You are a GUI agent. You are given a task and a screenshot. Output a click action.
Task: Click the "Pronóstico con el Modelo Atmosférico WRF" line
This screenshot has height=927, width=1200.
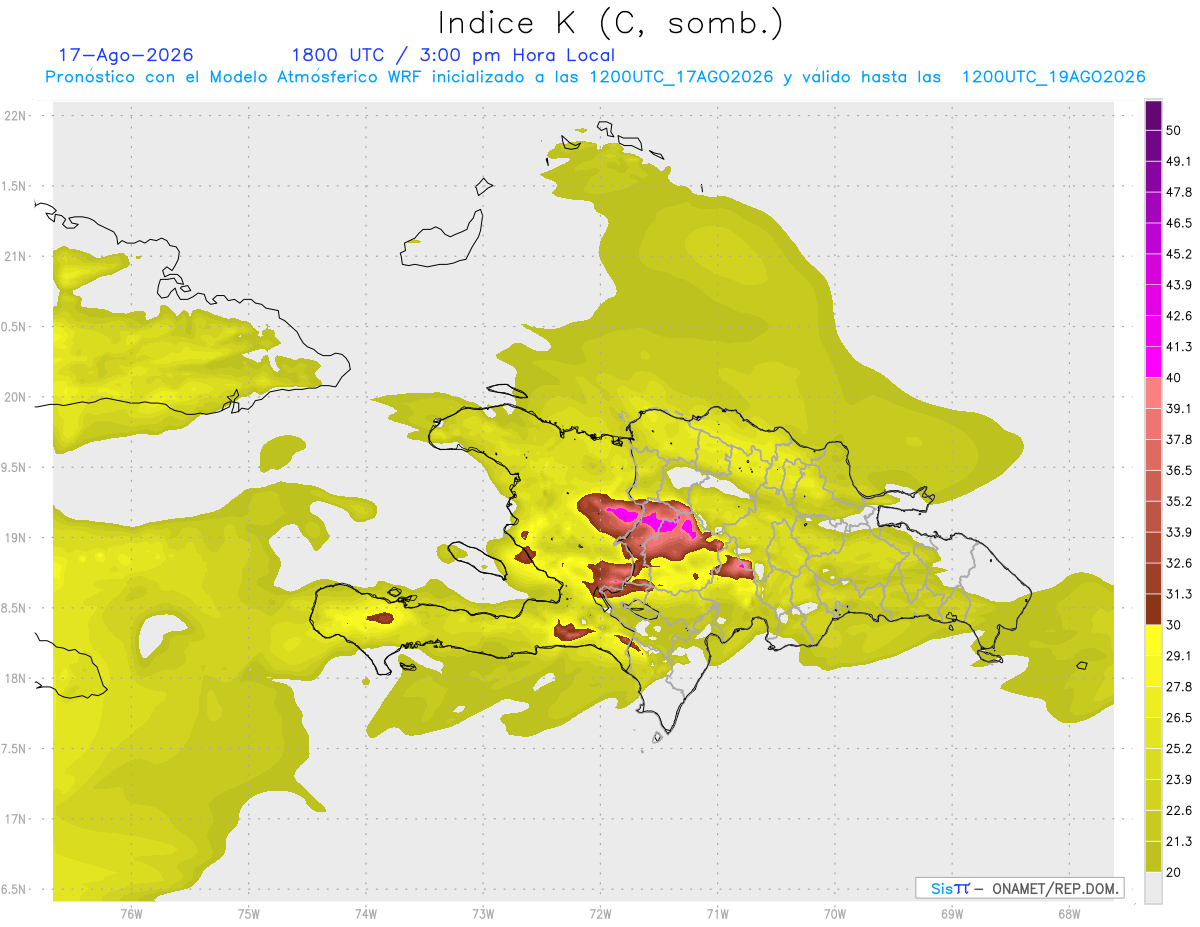595,77
